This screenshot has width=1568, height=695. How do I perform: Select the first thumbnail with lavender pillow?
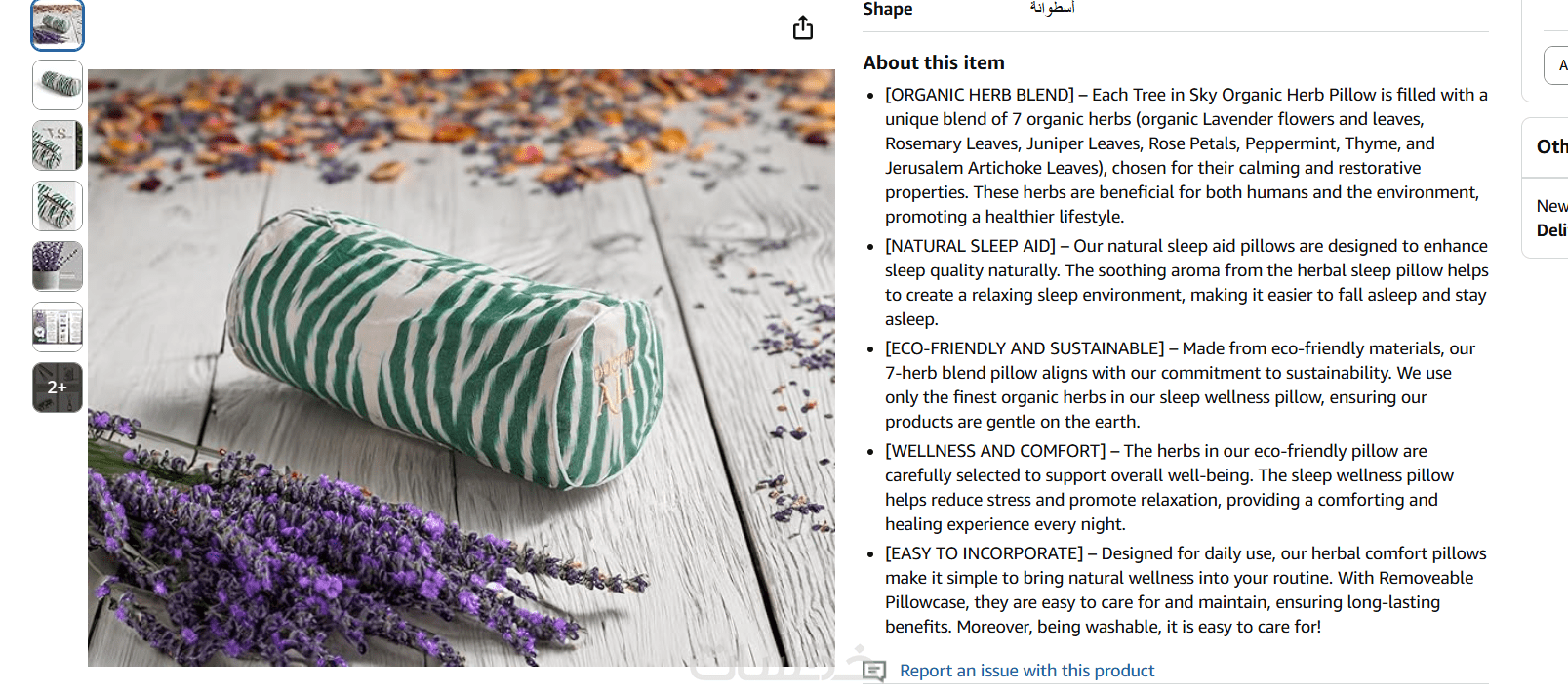click(x=58, y=25)
